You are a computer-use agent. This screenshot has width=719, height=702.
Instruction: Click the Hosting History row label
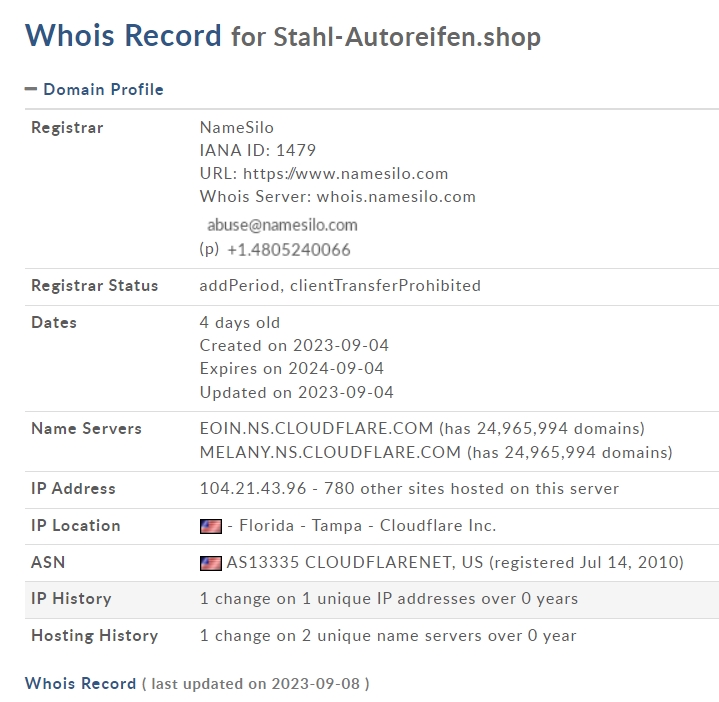(94, 636)
